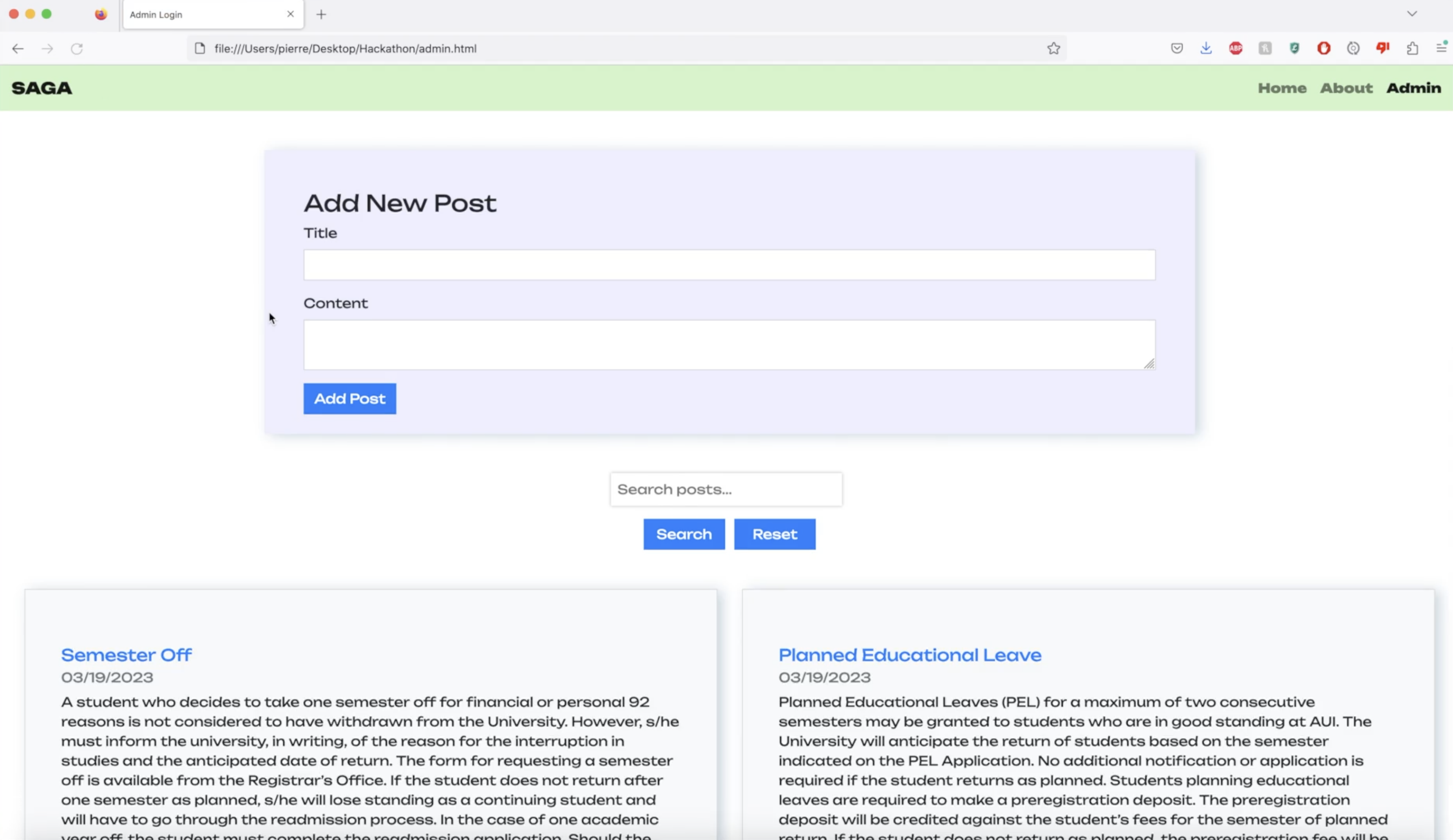1453x840 pixels.
Task: Go to the Home nav link
Action: 1282,88
